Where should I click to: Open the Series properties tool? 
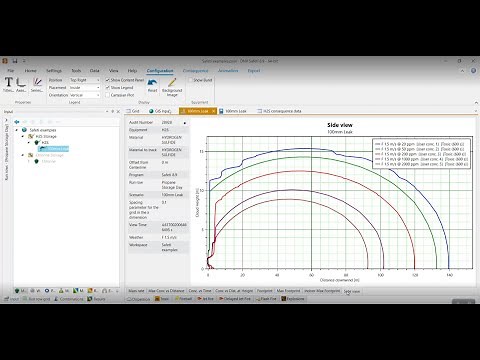pyautogui.click(x=37, y=84)
